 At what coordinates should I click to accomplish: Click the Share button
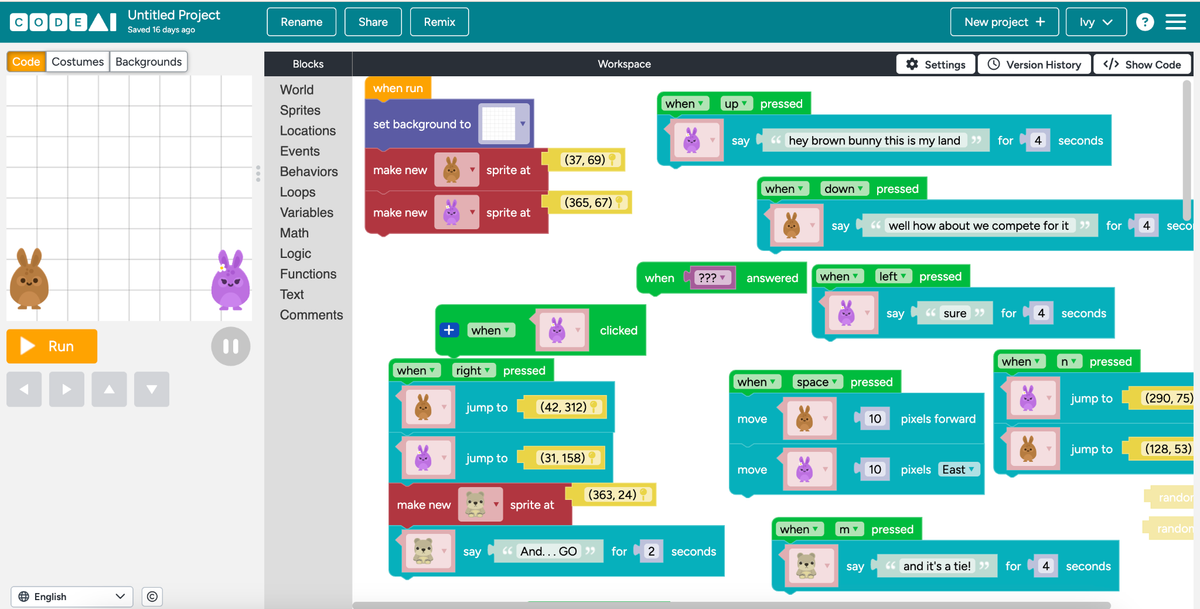point(373,22)
